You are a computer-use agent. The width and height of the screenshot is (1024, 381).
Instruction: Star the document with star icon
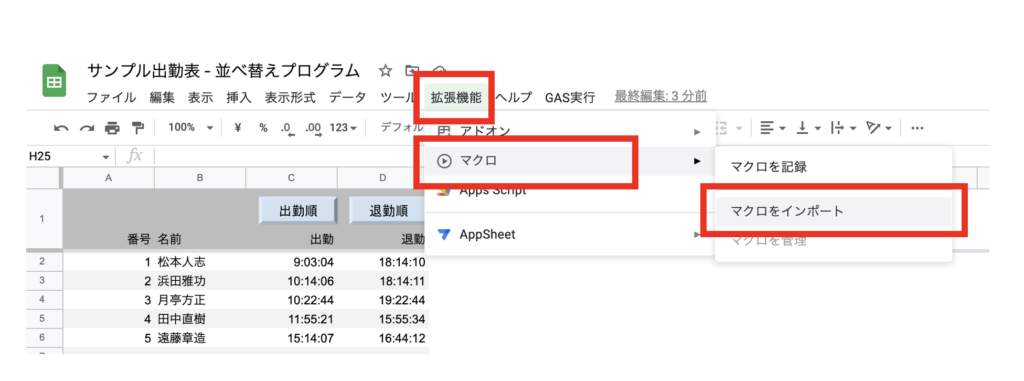(385, 70)
